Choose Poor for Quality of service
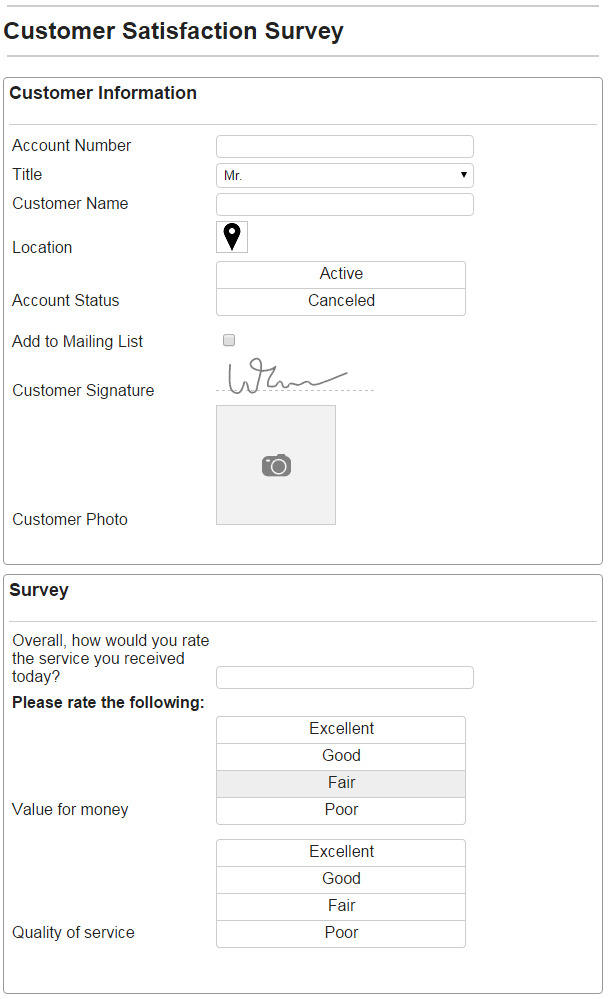Viewport: 609px width, 999px height. [x=341, y=933]
